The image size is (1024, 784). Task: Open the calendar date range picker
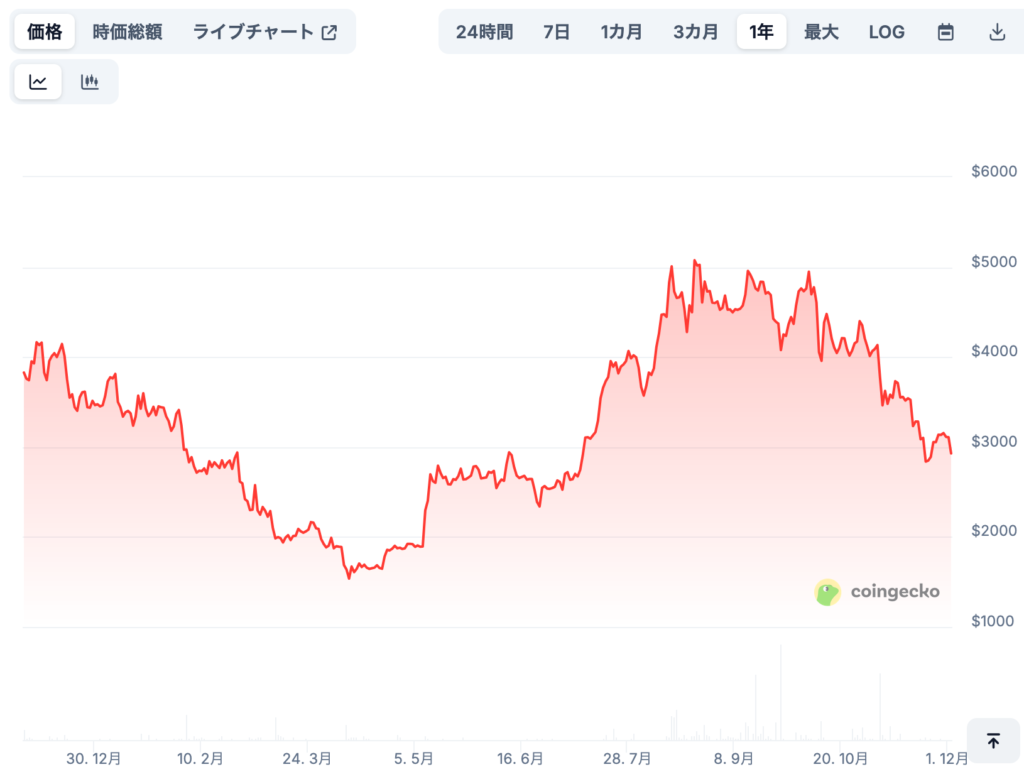[946, 31]
